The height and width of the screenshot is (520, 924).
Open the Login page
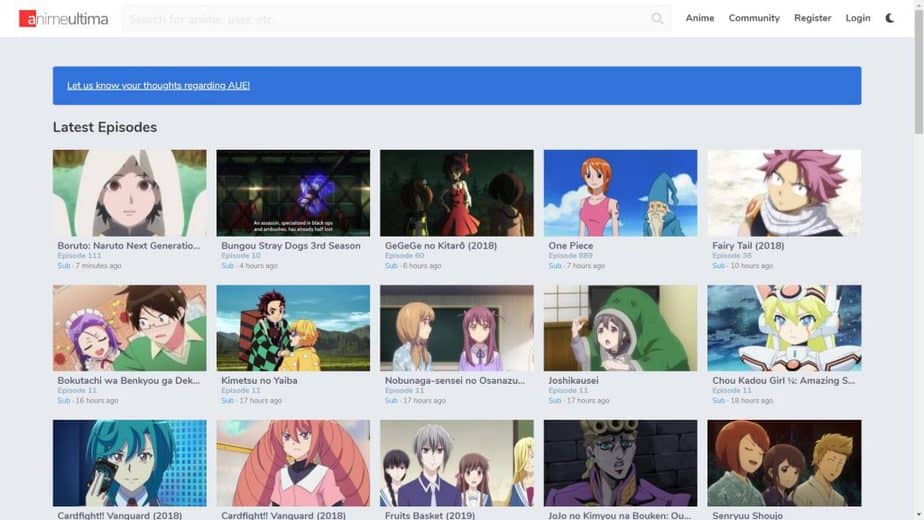(857, 18)
